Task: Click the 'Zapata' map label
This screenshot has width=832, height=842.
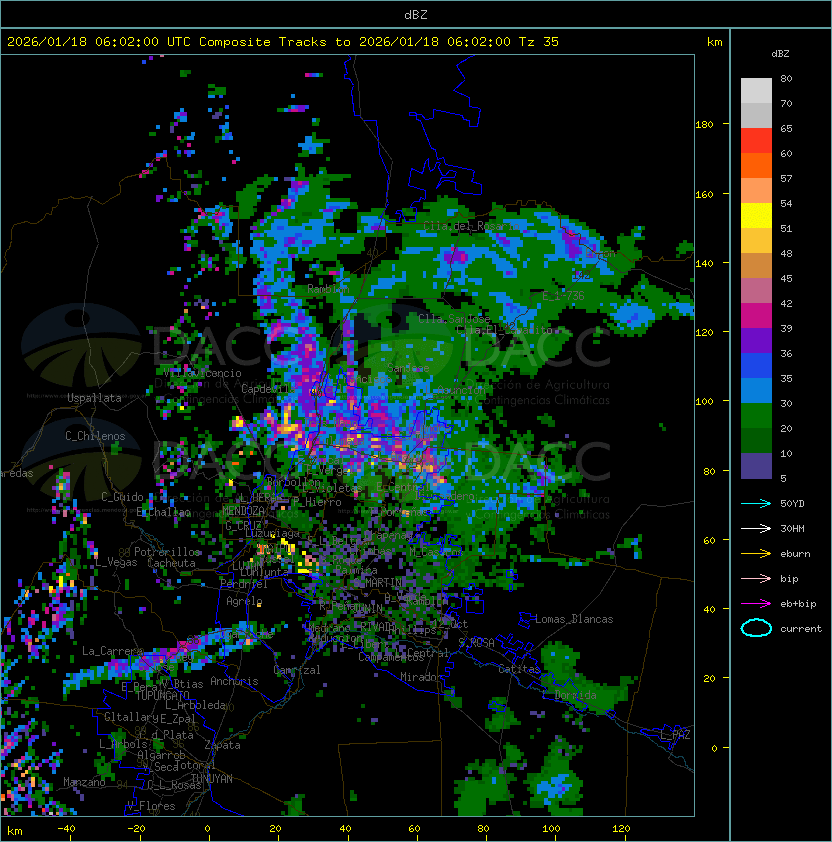Action: click(x=222, y=745)
